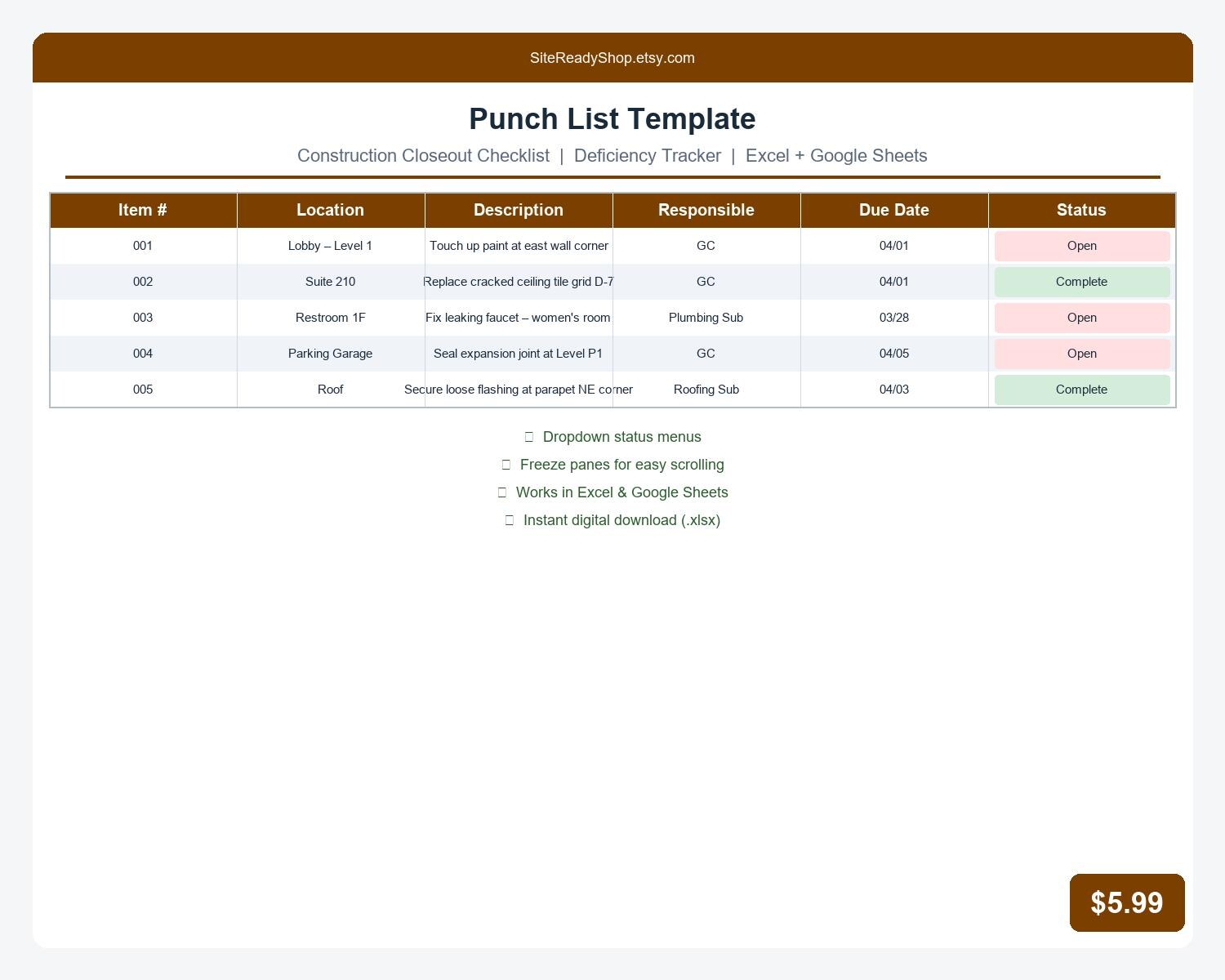
Task: Click the "Suite 210" location cell
Action: click(x=331, y=282)
